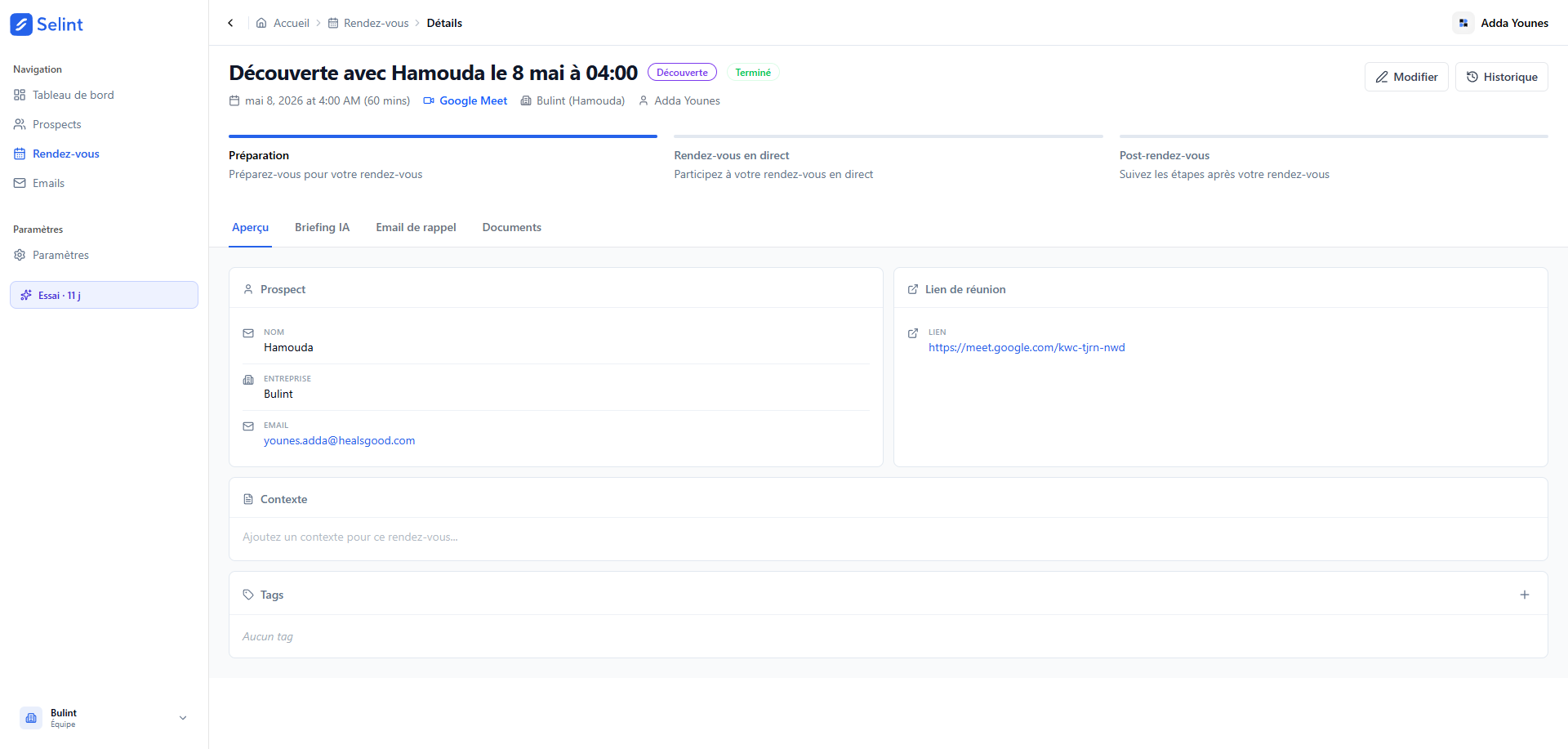Click the prospect name Hamouda
Image resolution: width=1568 pixels, height=749 pixels.
pos(288,347)
